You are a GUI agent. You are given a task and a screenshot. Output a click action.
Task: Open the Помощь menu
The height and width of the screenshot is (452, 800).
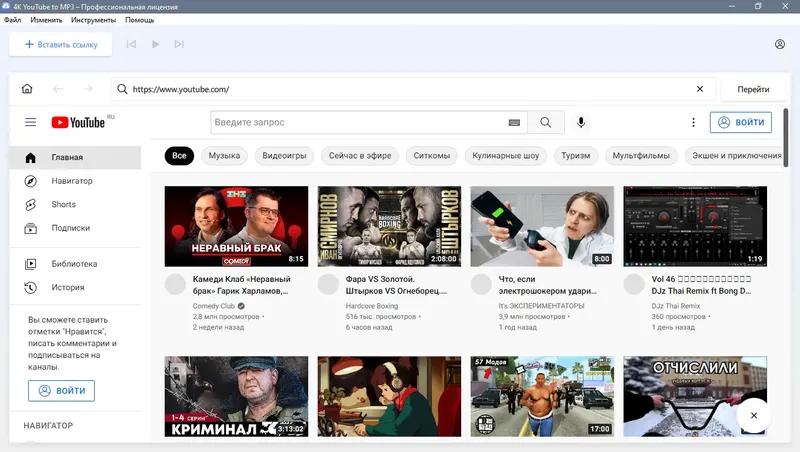point(139,20)
